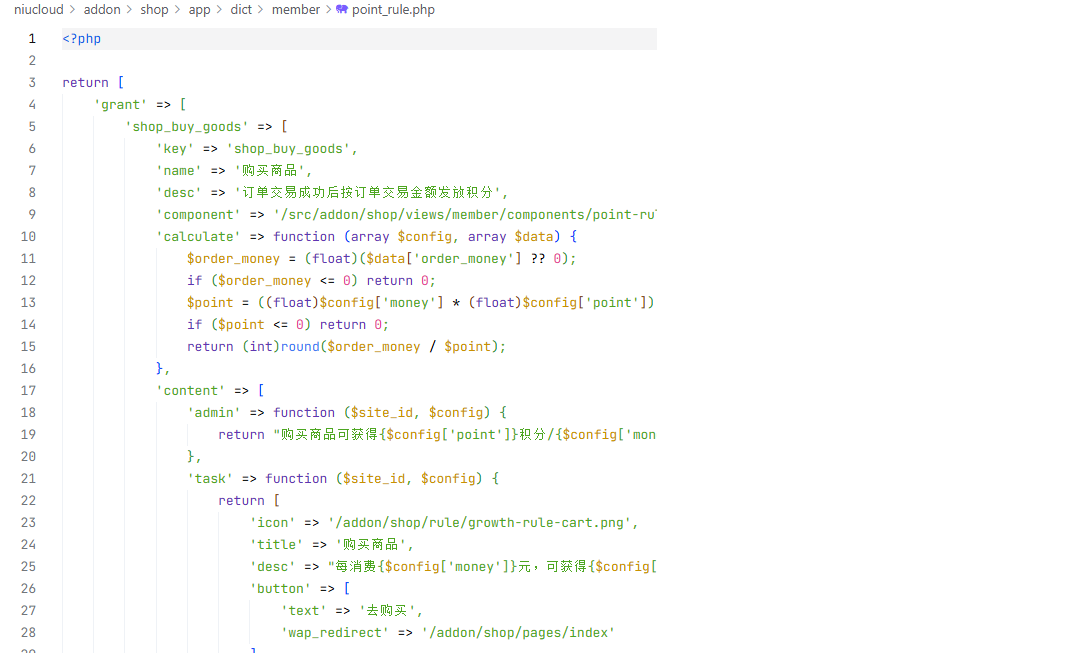Click the '/addon/shop/pages/index' redirect string
The height and width of the screenshot is (653, 1090).
(x=518, y=633)
